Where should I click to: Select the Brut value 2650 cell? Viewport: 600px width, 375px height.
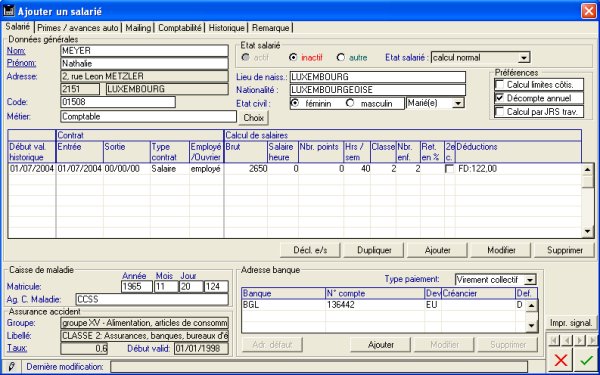pos(246,169)
